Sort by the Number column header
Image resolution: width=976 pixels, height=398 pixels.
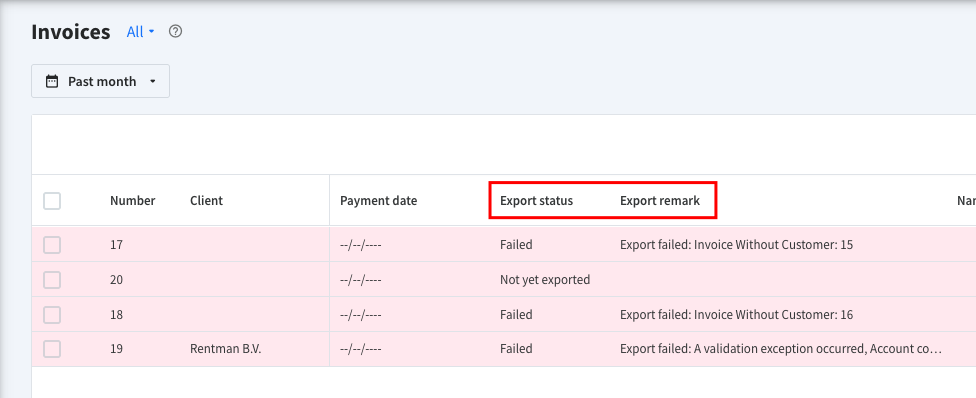(133, 201)
